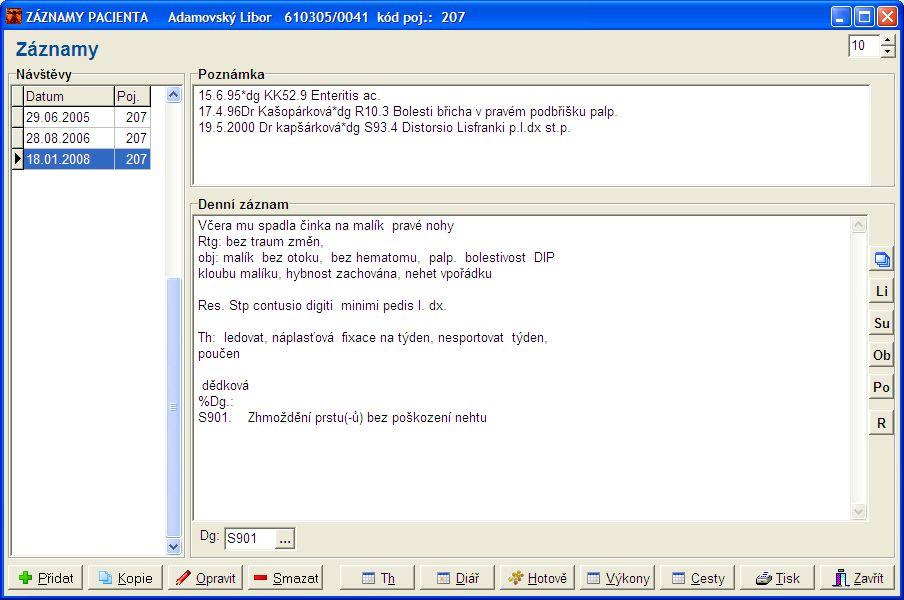904x600 pixels.
Task: Click the Hotově button
Action: point(537,578)
